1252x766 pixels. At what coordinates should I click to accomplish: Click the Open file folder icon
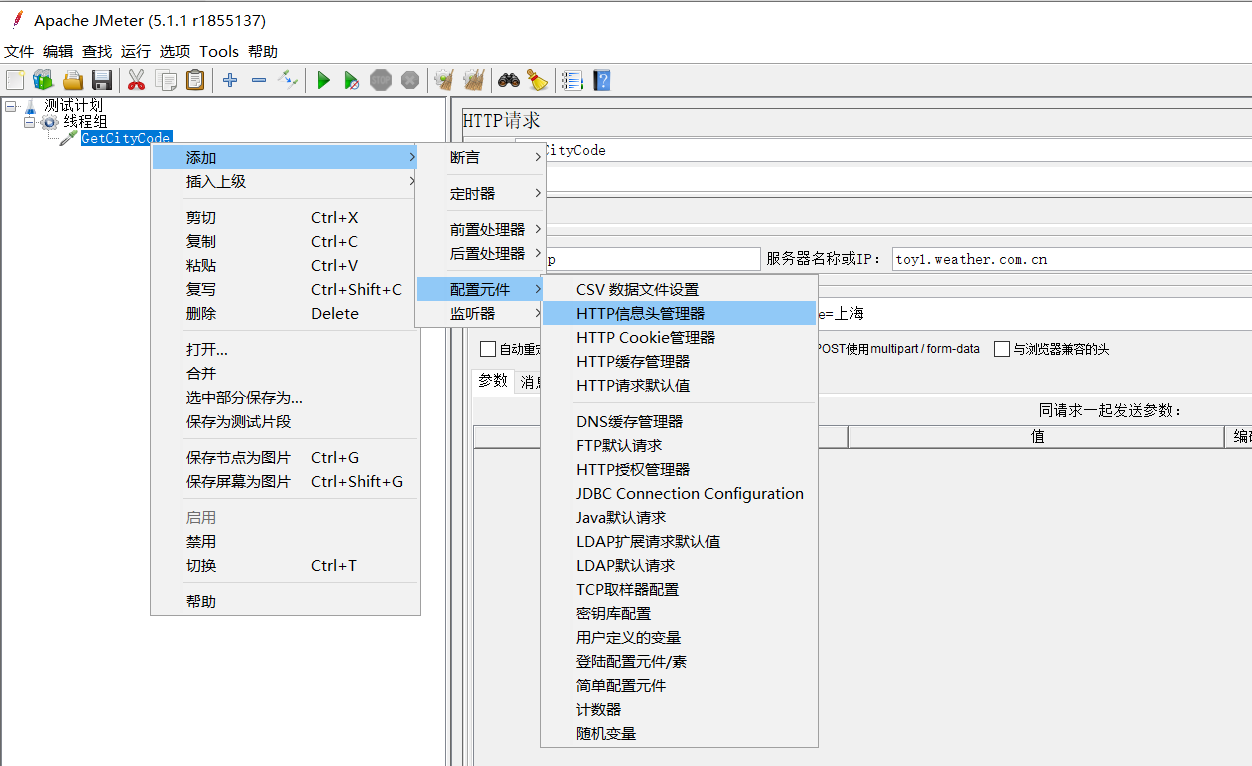tap(73, 80)
